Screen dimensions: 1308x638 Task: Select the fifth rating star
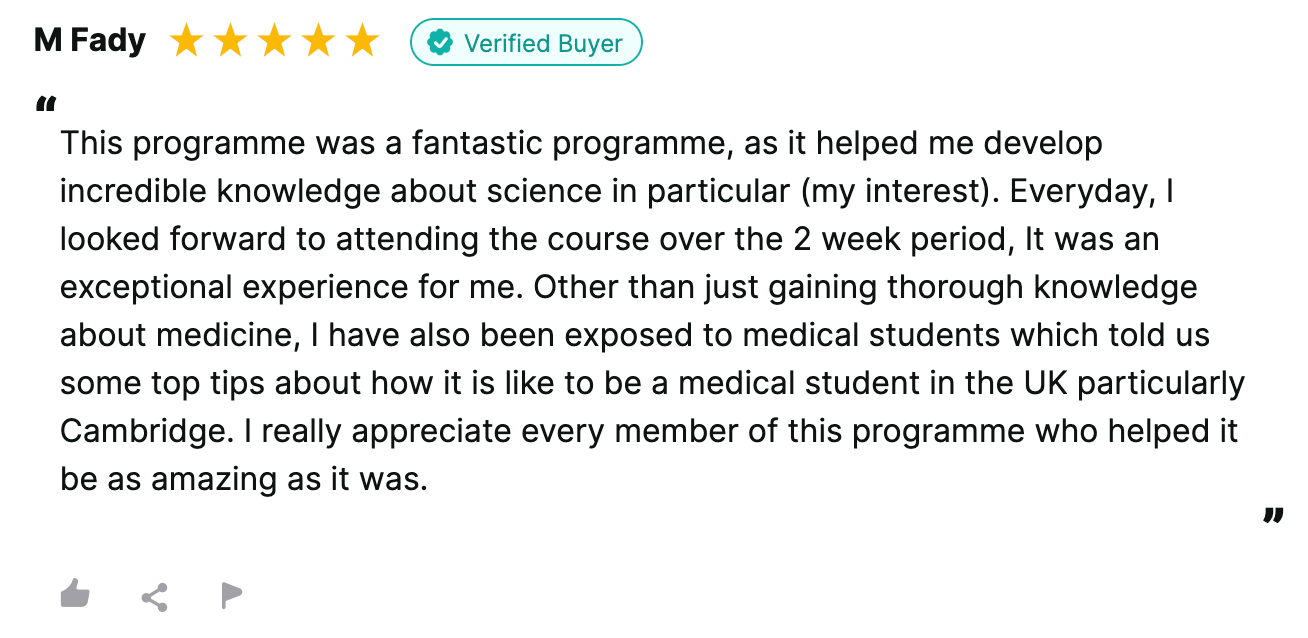click(x=362, y=42)
